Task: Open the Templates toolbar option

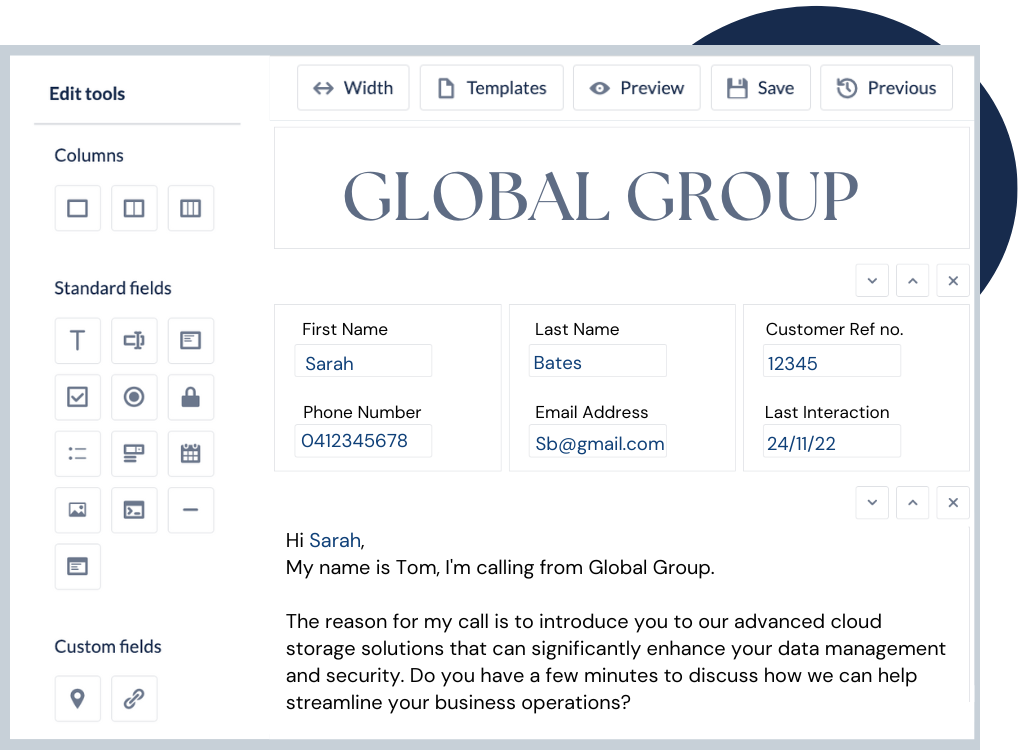Action: (x=491, y=88)
